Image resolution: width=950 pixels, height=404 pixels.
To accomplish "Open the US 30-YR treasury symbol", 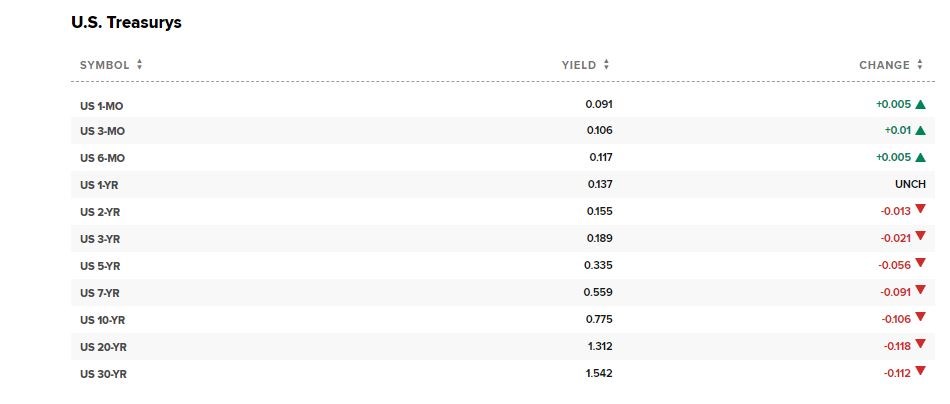I will [x=104, y=374].
